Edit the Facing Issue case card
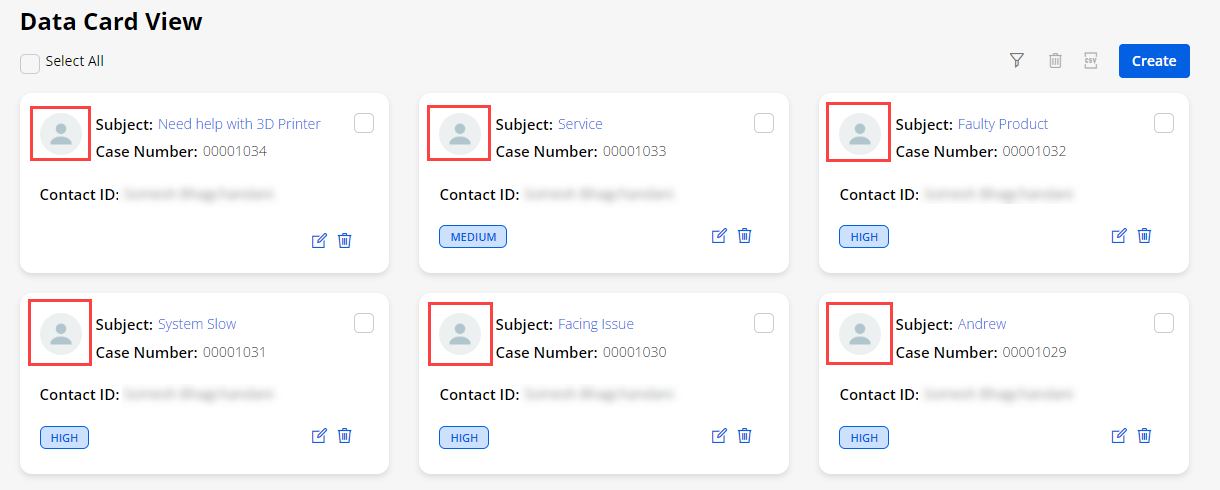Image resolution: width=1220 pixels, height=490 pixels. (719, 436)
